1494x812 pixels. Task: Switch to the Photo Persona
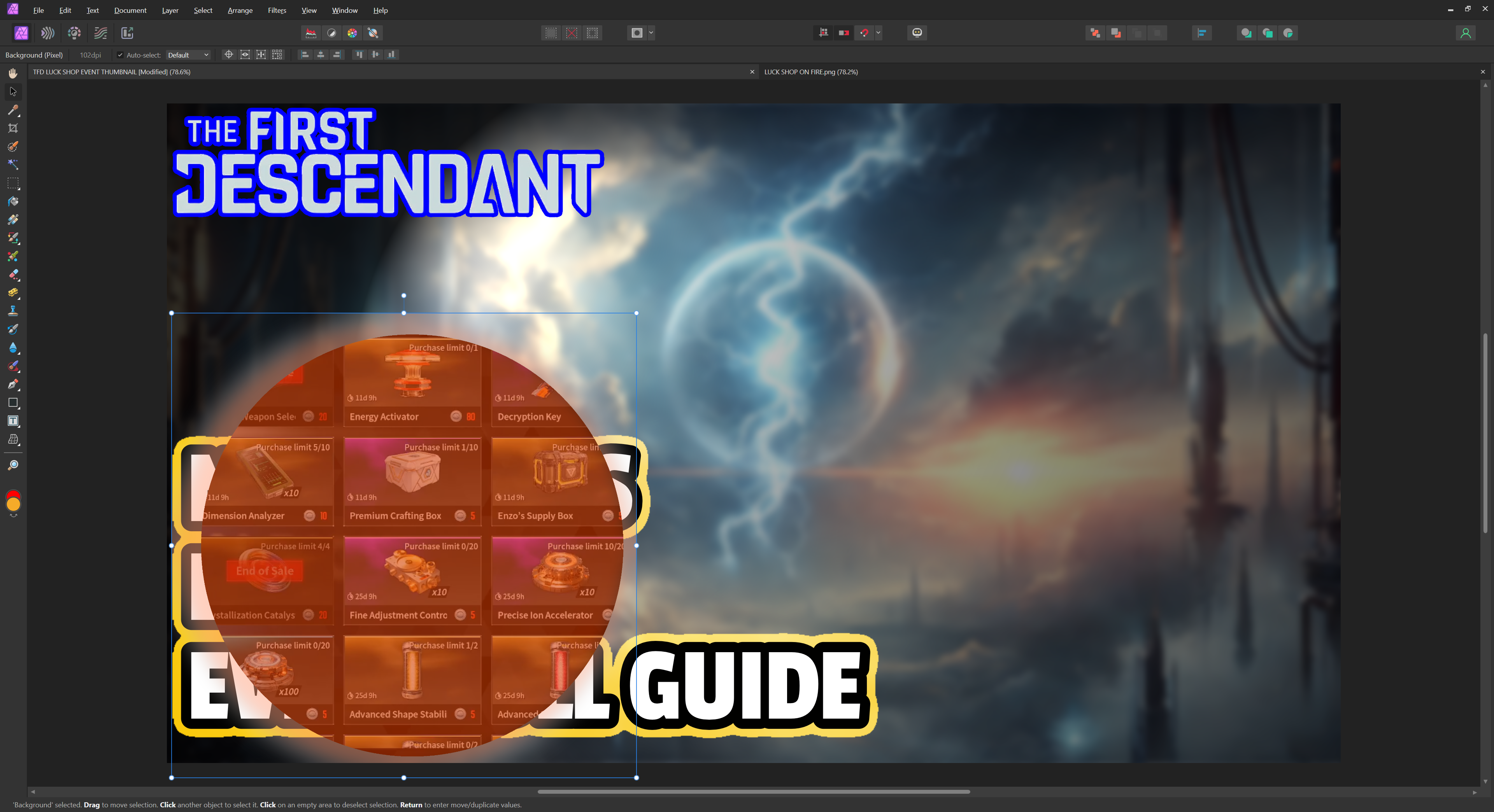(x=21, y=33)
